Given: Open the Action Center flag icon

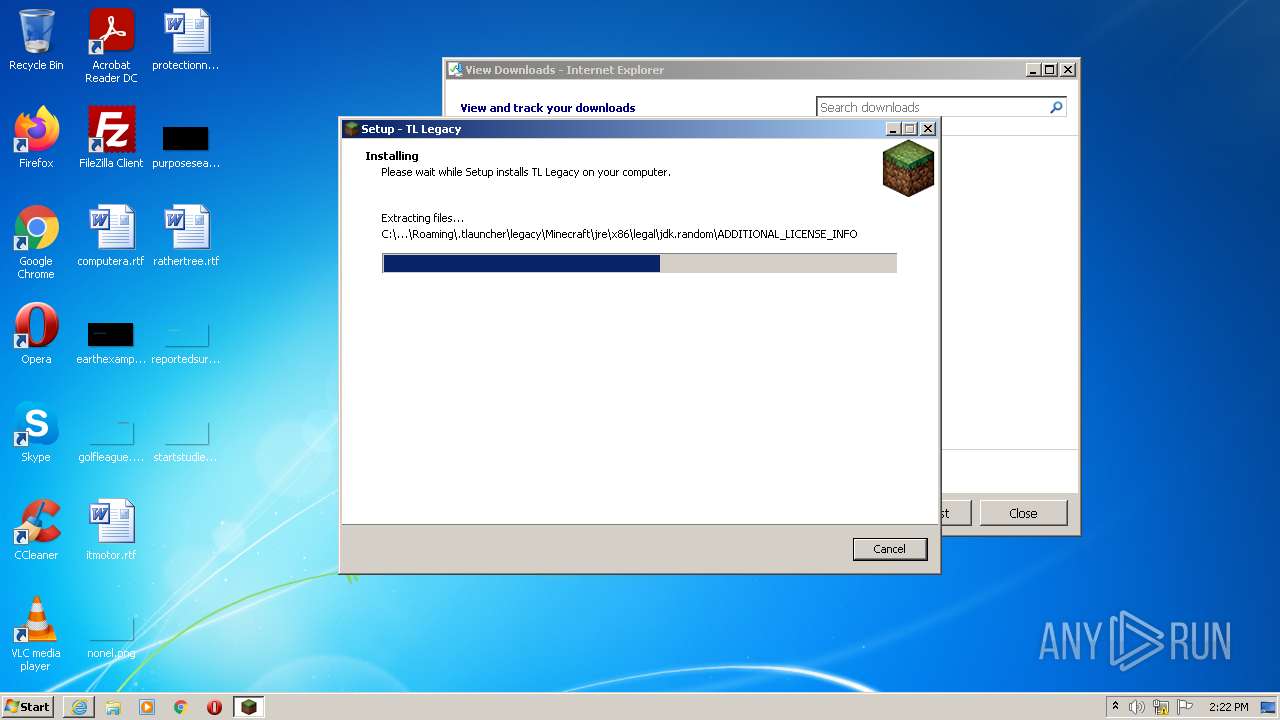Looking at the screenshot, I should pyautogui.click(x=1185, y=707).
